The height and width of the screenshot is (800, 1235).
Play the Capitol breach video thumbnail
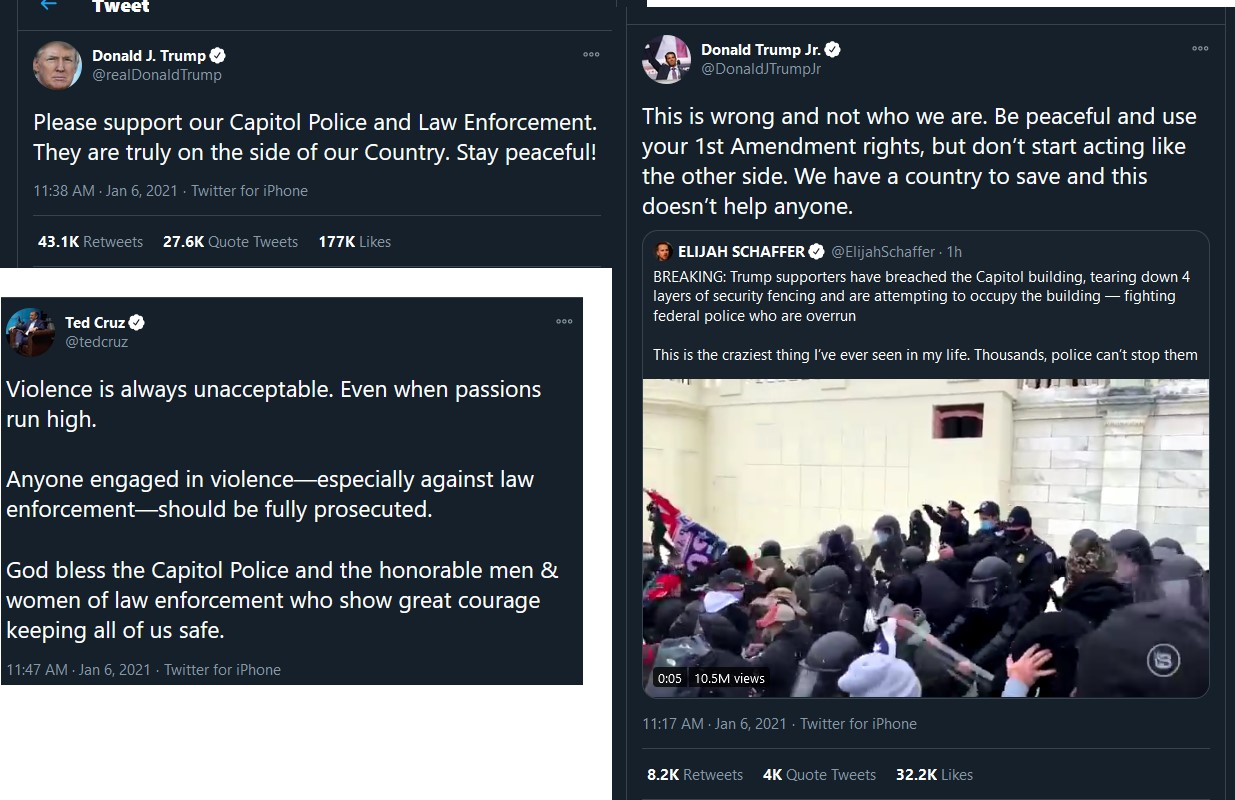pyautogui.click(x=925, y=538)
